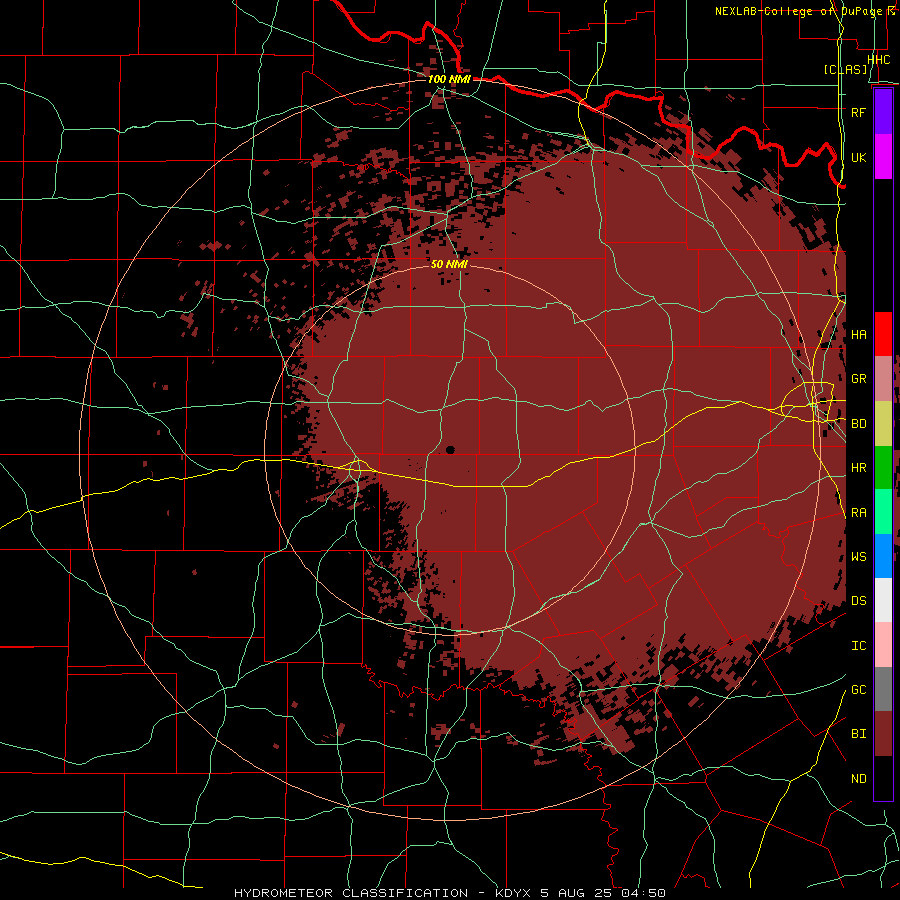The width and height of the screenshot is (900, 900).
Task: Click the UK magenta legend swatch
Action: click(x=883, y=157)
